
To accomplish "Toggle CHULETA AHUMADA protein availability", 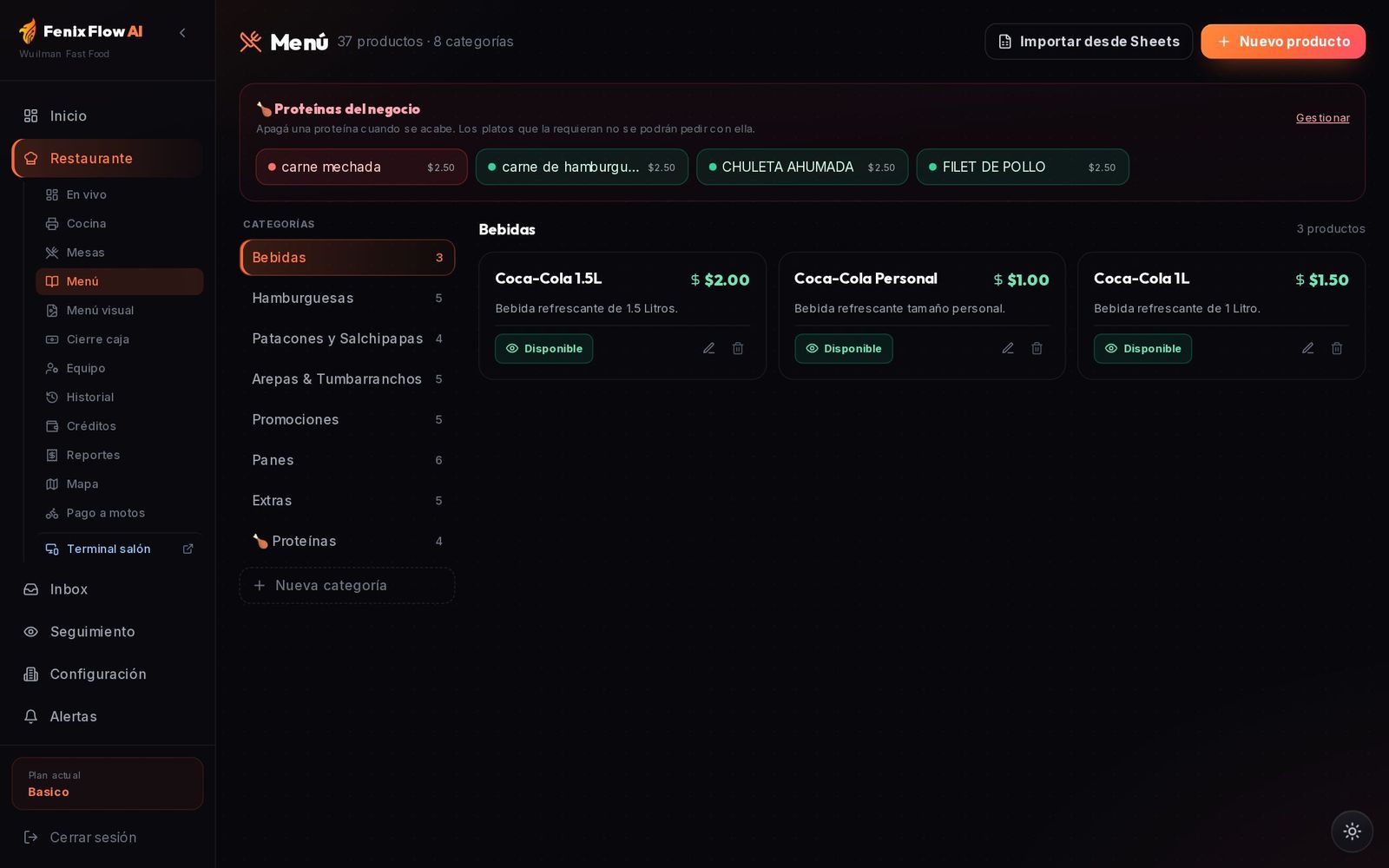I will tap(802, 167).
